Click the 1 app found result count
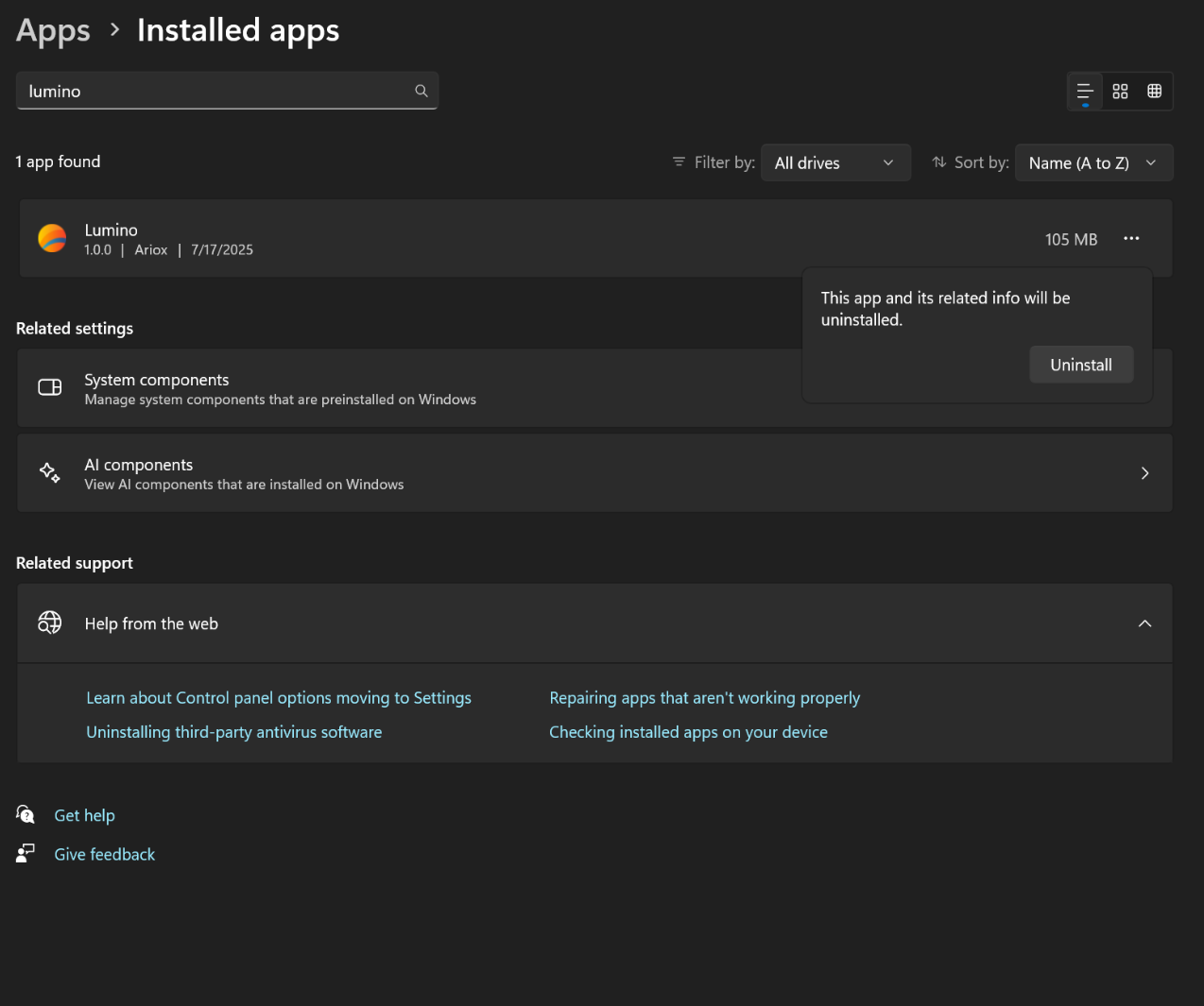The height and width of the screenshot is (1006, 1204). point(58,162)
